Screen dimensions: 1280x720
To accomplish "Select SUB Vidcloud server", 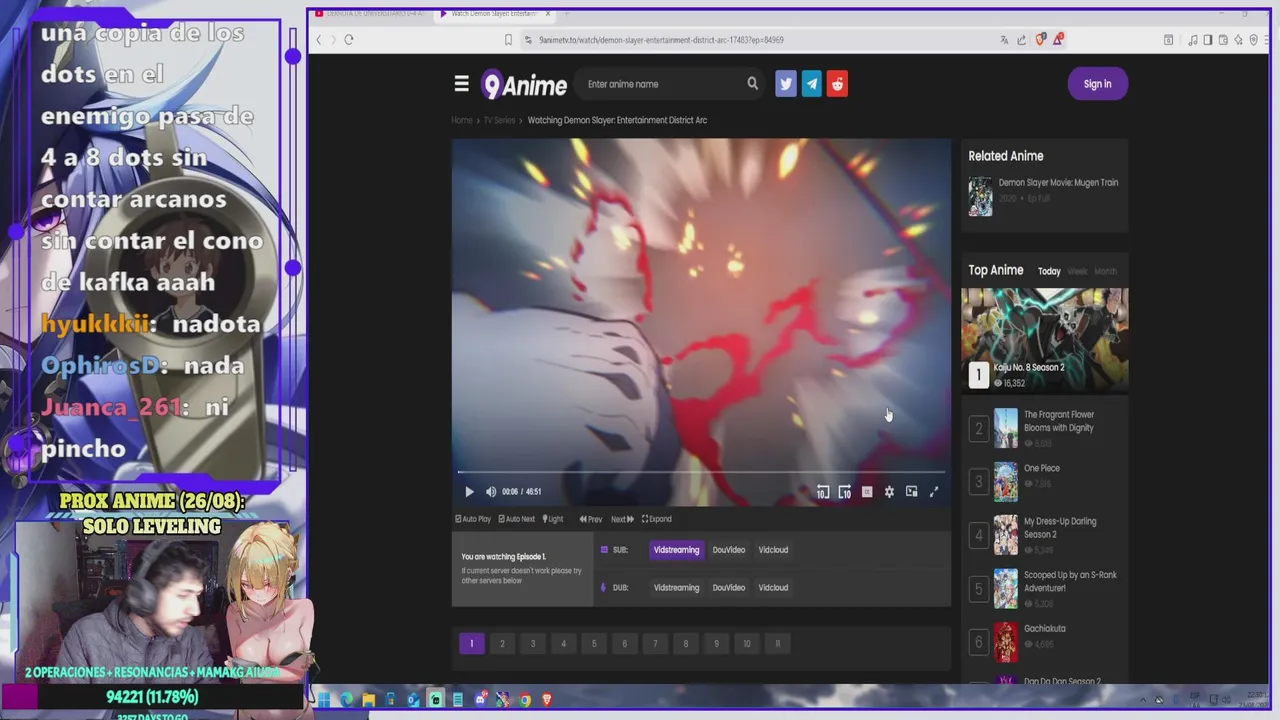I will [x=773, y=550].
